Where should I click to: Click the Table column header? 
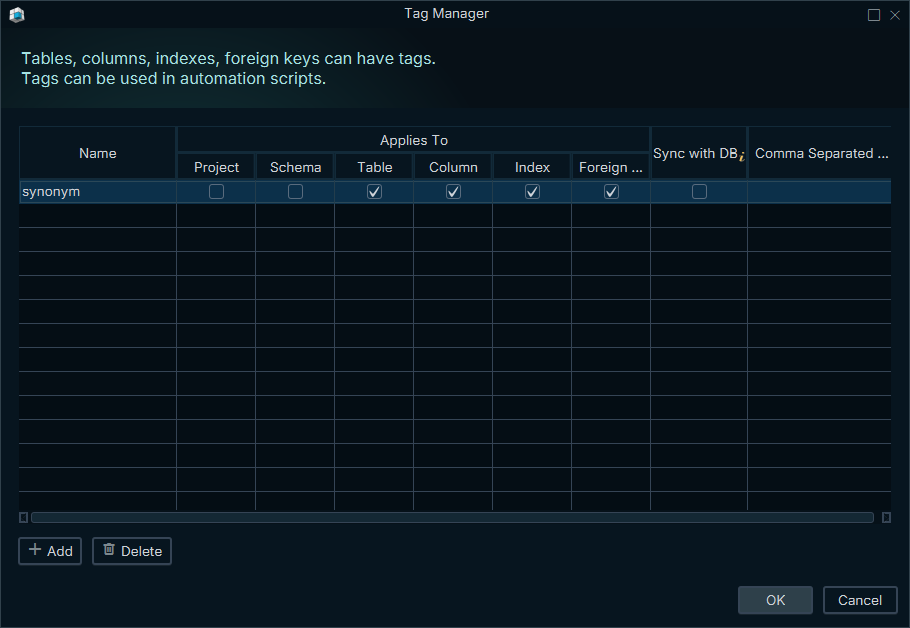[374, 167]
